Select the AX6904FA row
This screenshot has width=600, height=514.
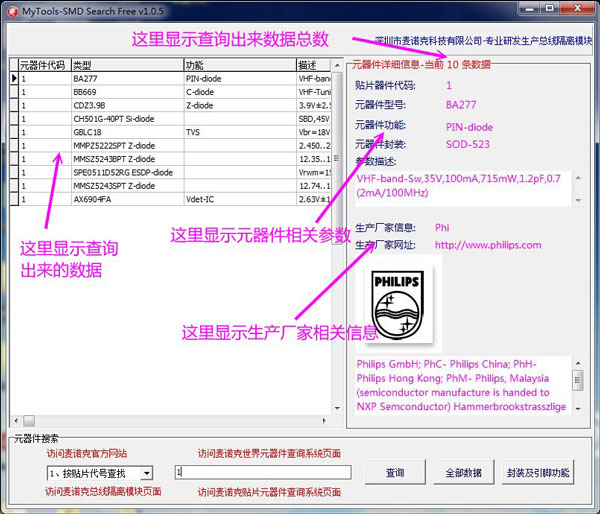(170, 199)
